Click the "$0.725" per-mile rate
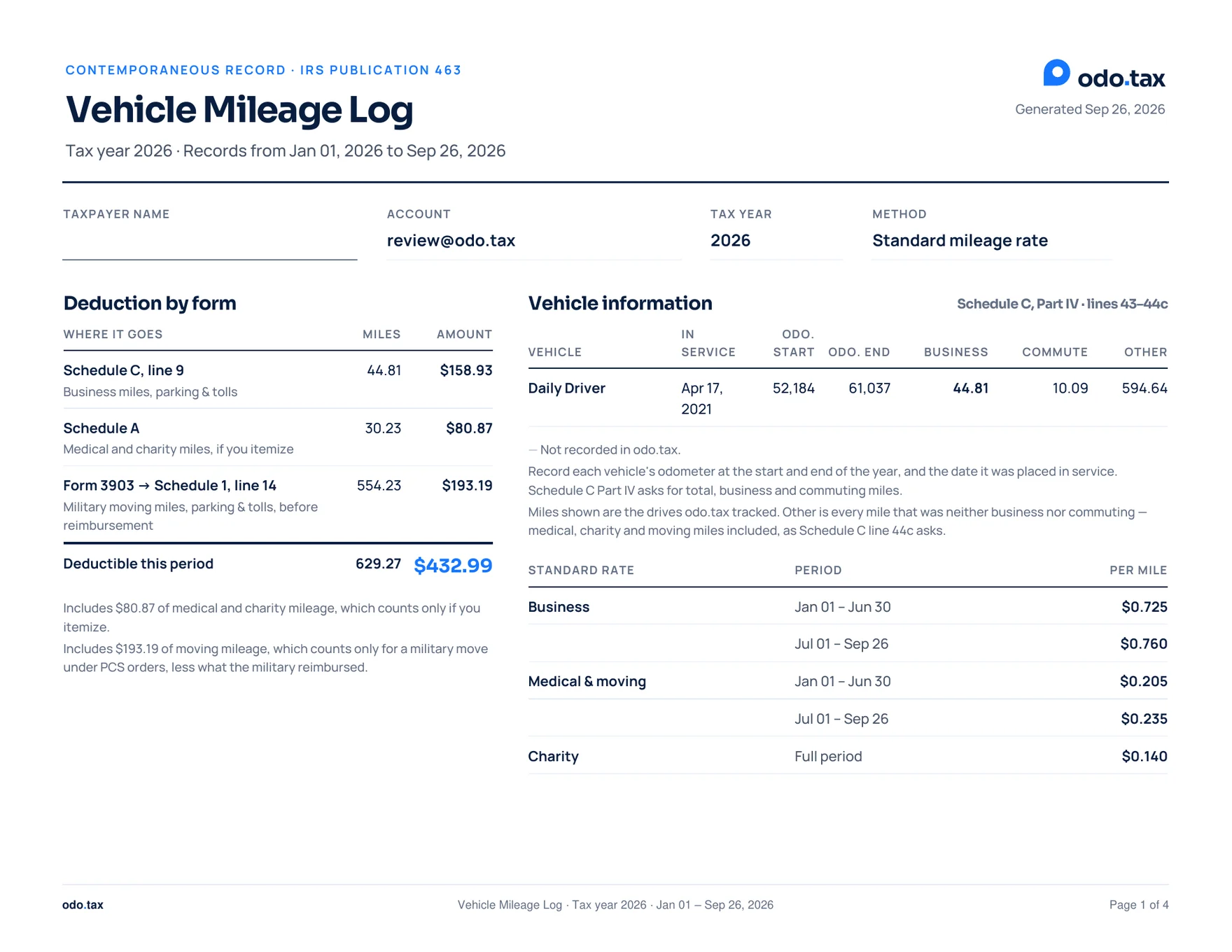1232x952 pixels. tap(1144, 607)
